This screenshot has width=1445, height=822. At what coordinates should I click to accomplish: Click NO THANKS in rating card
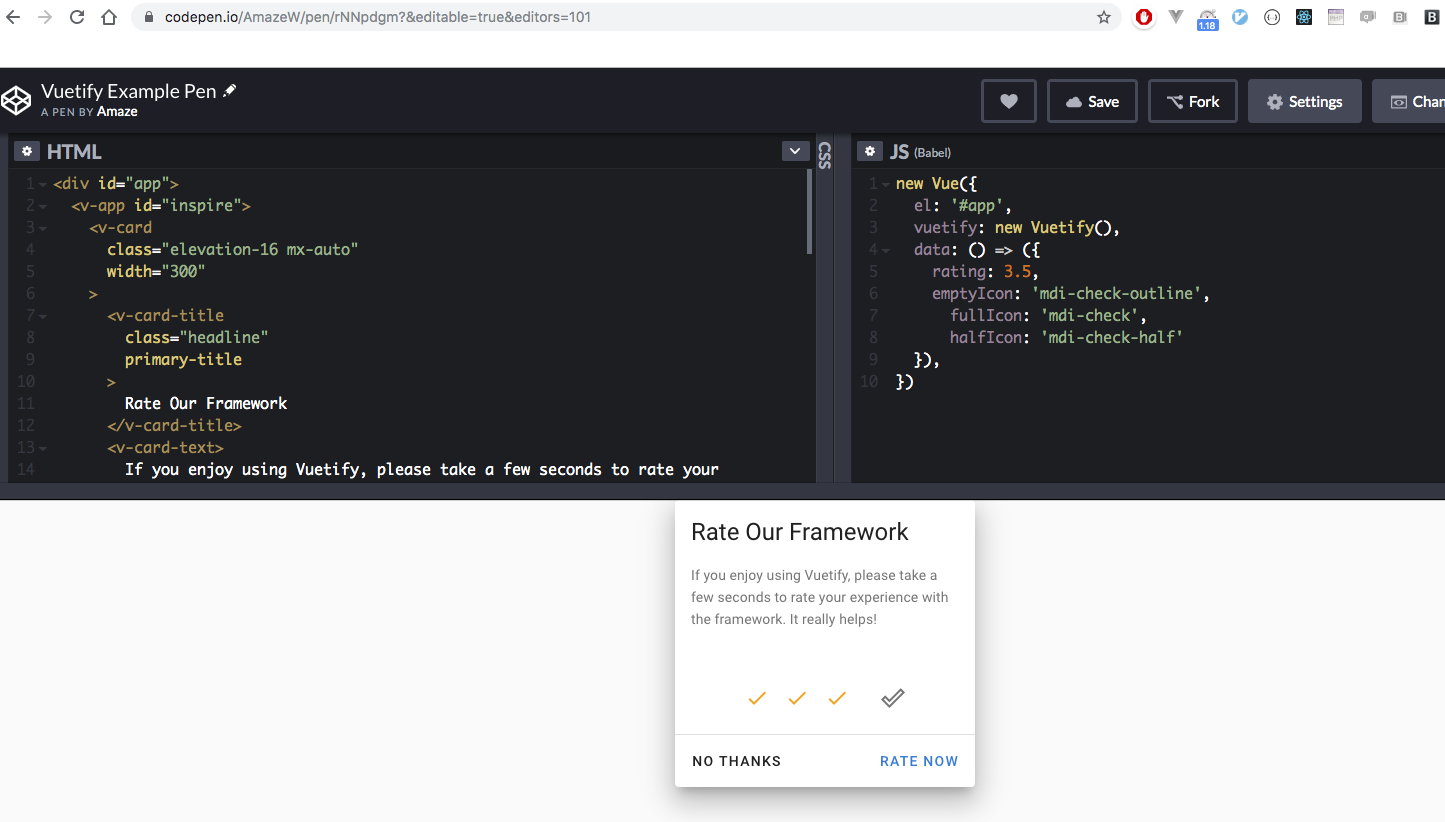pos(737,761)
